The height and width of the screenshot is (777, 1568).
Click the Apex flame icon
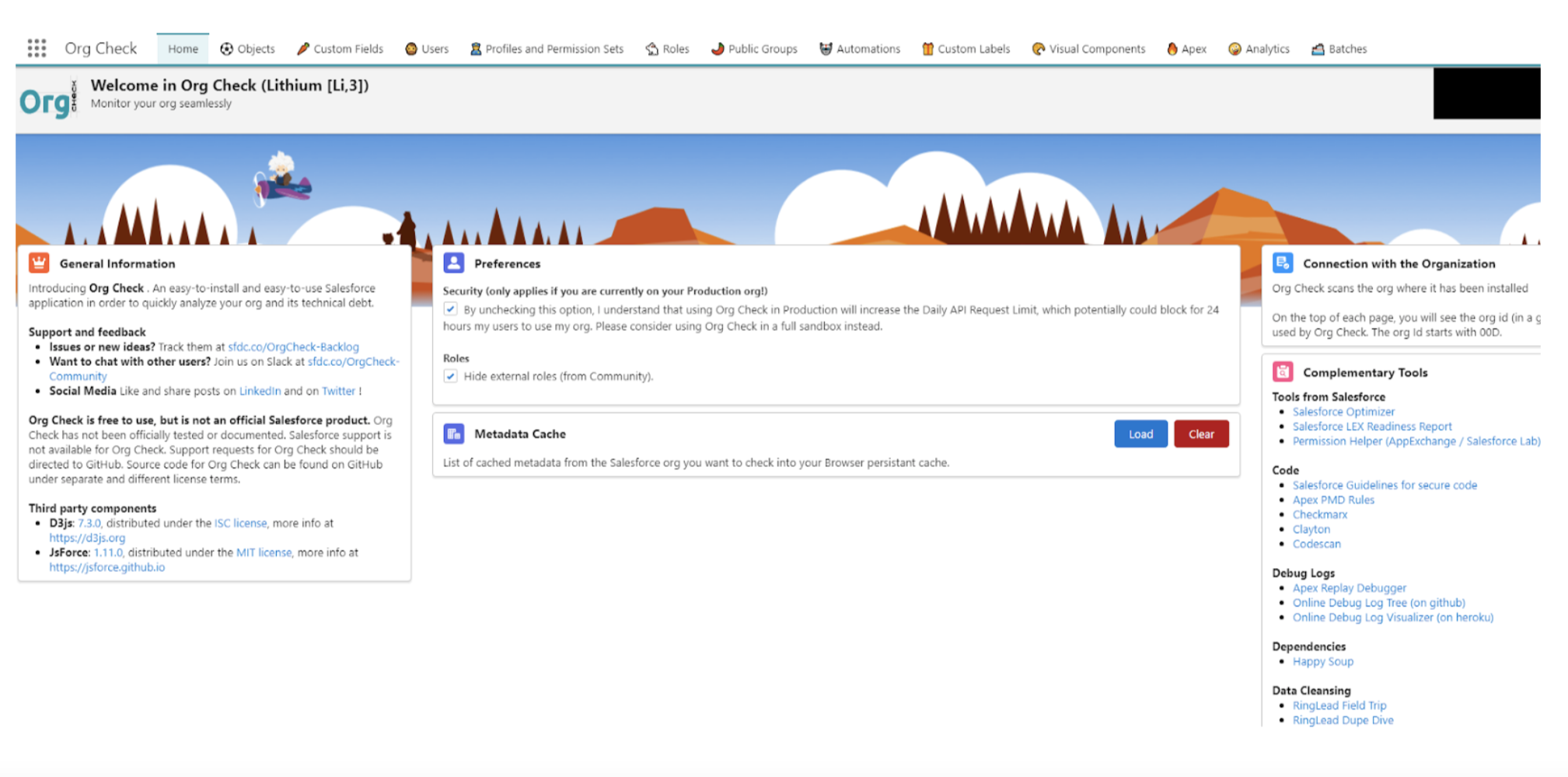point(1172,49)
